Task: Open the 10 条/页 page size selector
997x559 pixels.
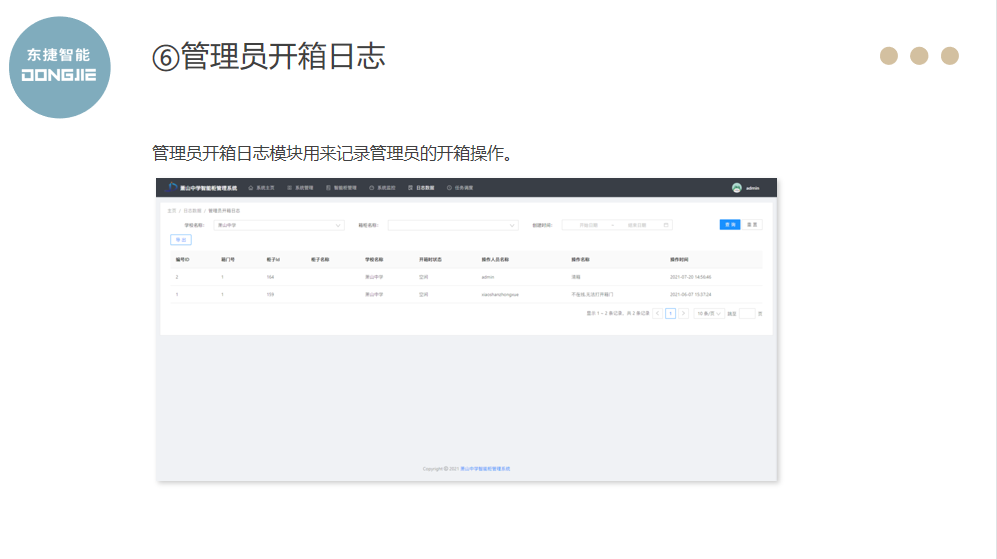Action: tap(709, 313)
